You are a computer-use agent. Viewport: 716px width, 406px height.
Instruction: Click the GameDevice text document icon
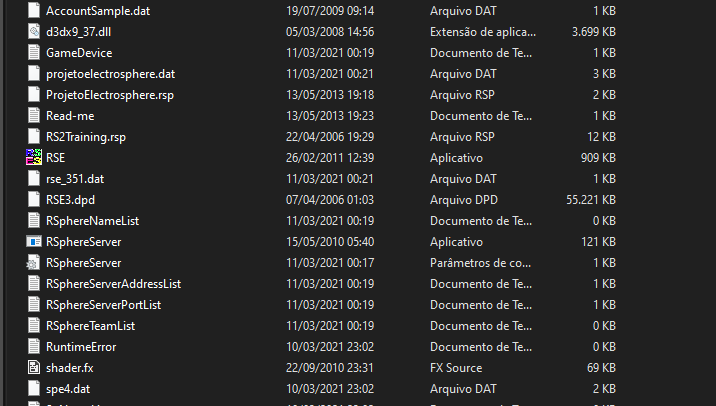(34, 53)
